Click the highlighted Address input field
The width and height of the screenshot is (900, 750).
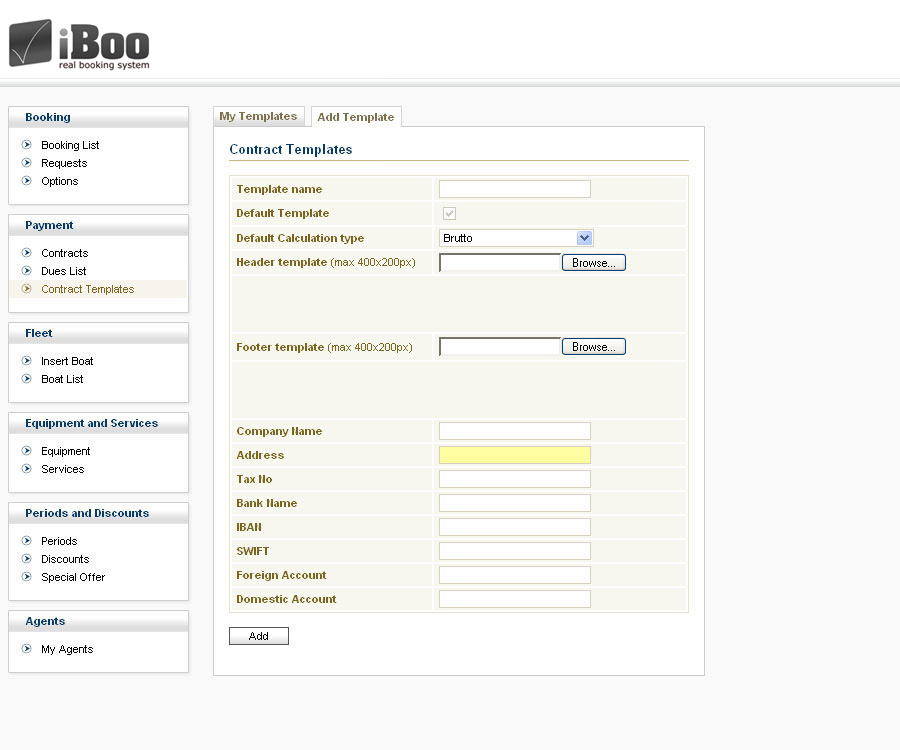tap(514, 455)
